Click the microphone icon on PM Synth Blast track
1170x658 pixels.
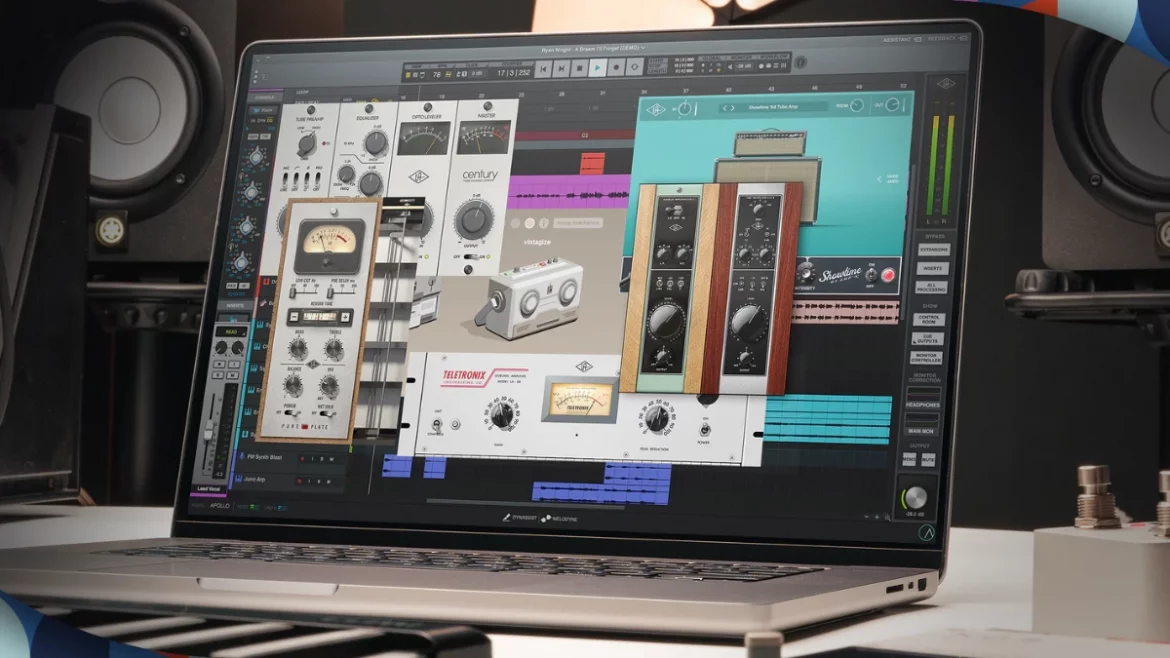pyautogui.click(x=241, y=457)
